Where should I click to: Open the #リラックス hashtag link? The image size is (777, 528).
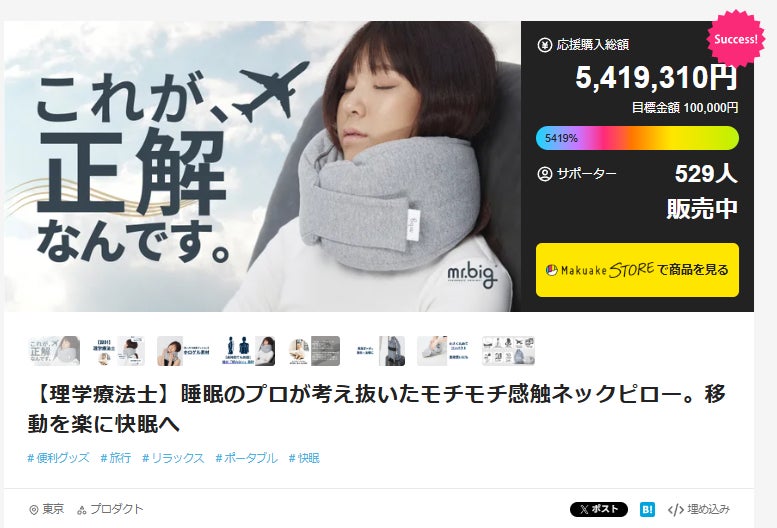tap(173, 458)
